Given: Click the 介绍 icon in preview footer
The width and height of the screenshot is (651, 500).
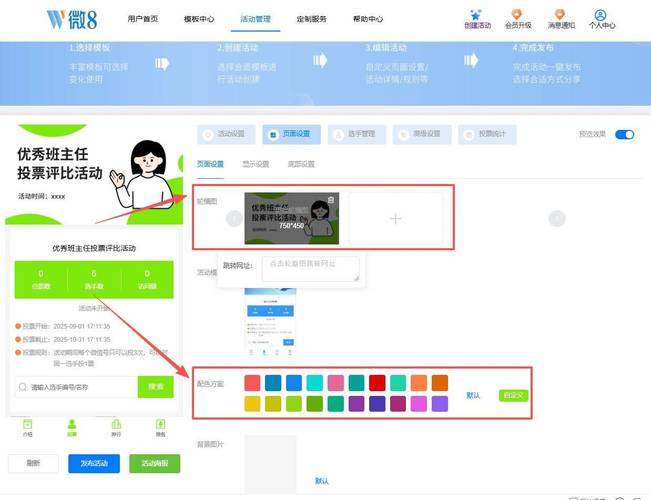Looking at the screenshot, I should (27, 427).
